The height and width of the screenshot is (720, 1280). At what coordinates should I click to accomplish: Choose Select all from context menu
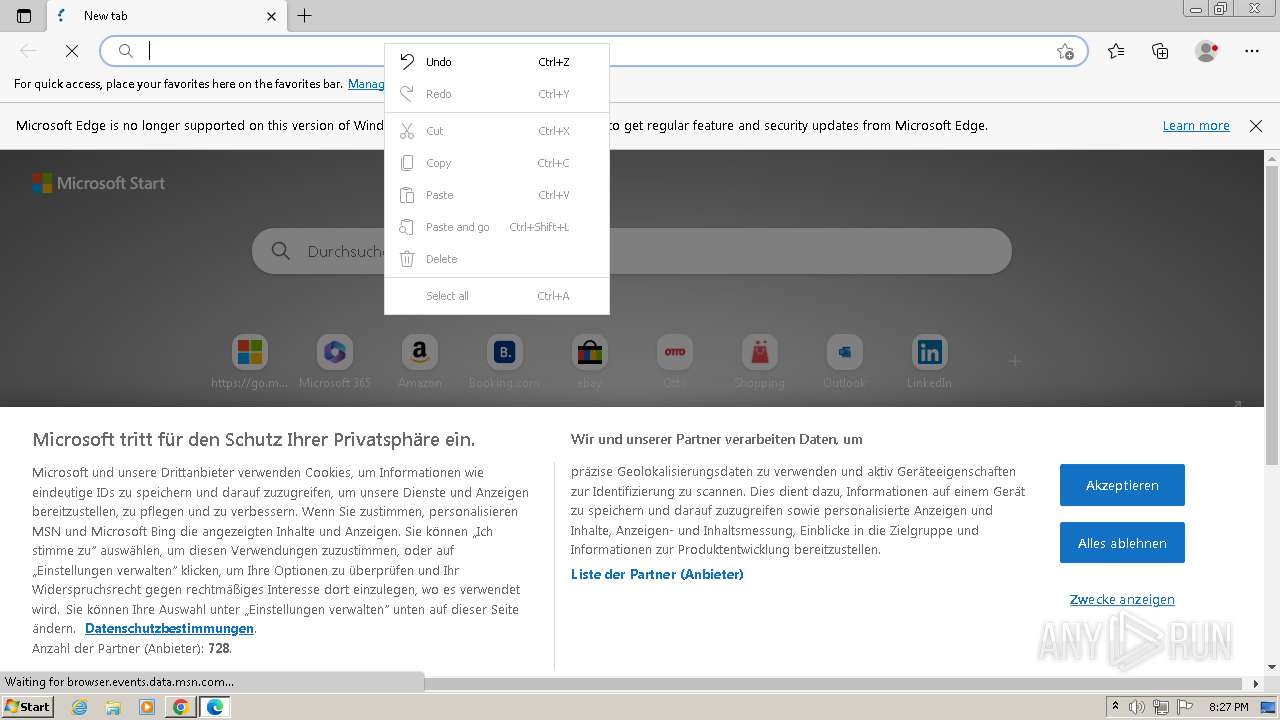(x=497, y=296)
